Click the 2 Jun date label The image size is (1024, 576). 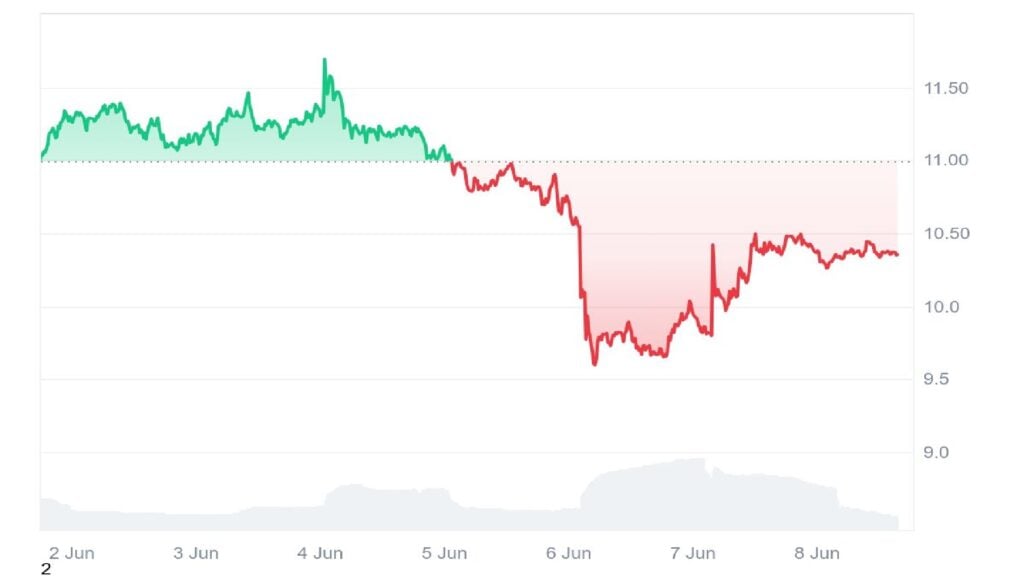pyautogui.click(x=73, y=553)
